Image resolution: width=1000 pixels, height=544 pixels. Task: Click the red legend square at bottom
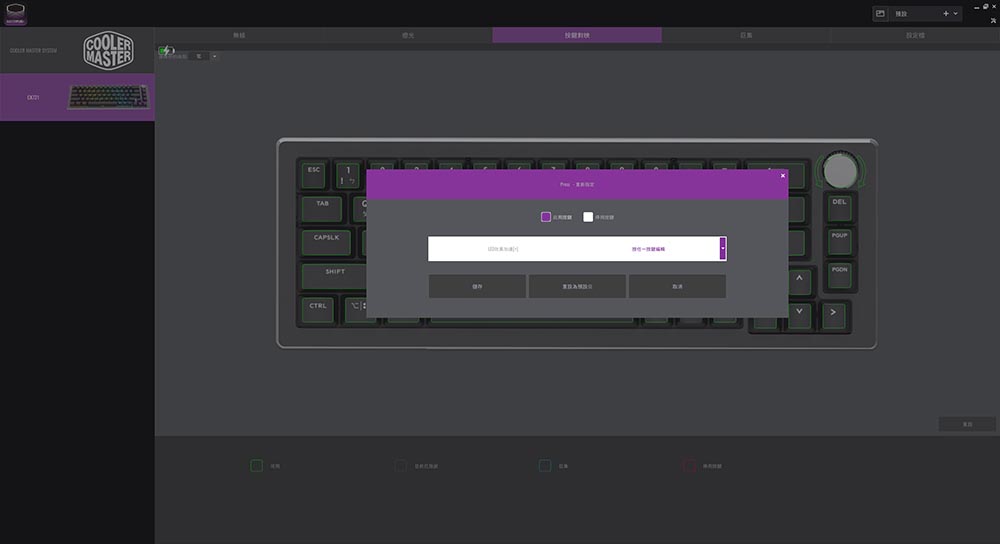[x=689, y=466]
